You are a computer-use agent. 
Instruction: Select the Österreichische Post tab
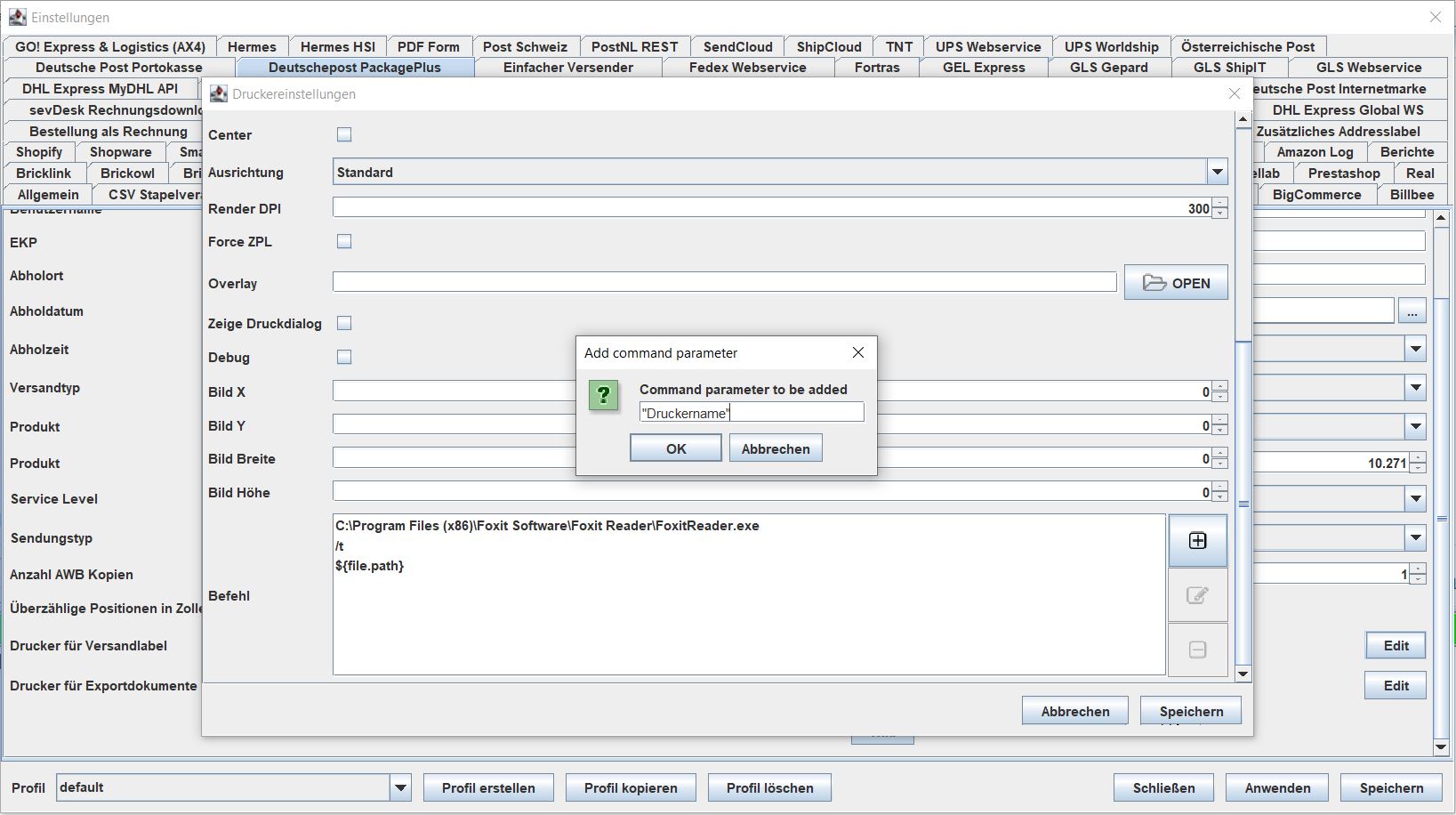point(1248,46)
